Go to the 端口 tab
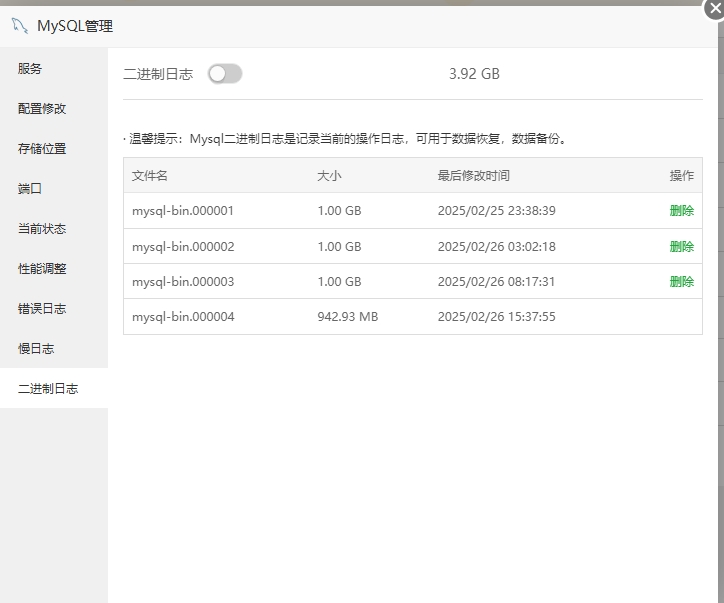 pyautogui.click(x=54, y=188)
